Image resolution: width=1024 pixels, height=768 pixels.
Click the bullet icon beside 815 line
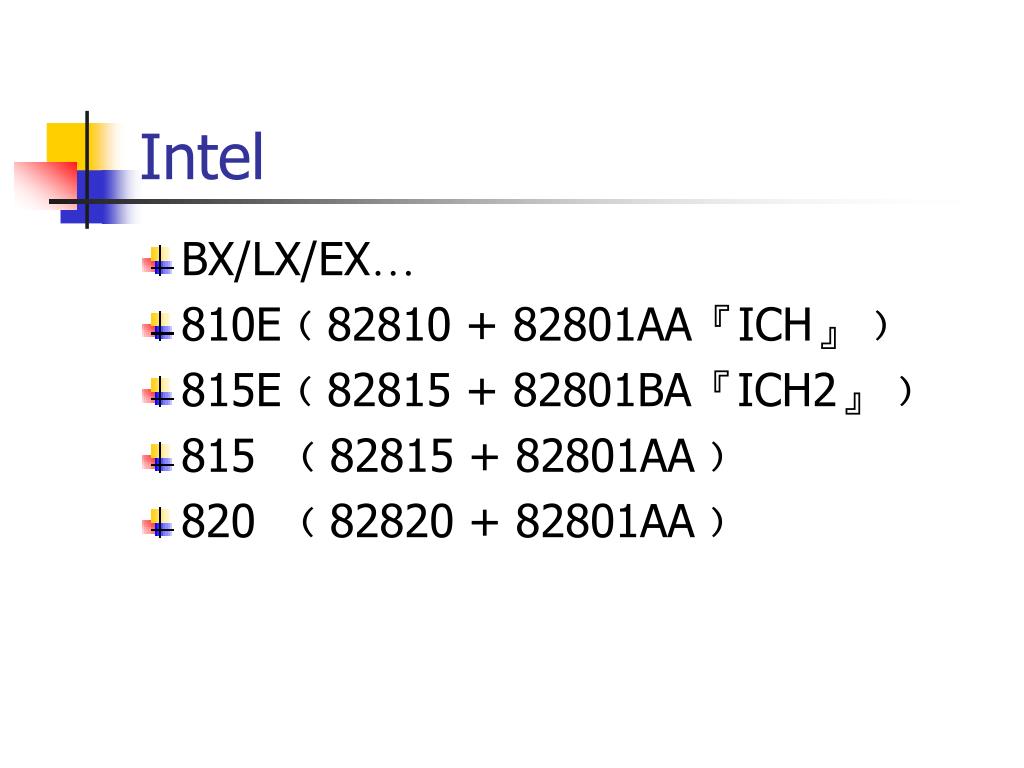coord(158,457)
